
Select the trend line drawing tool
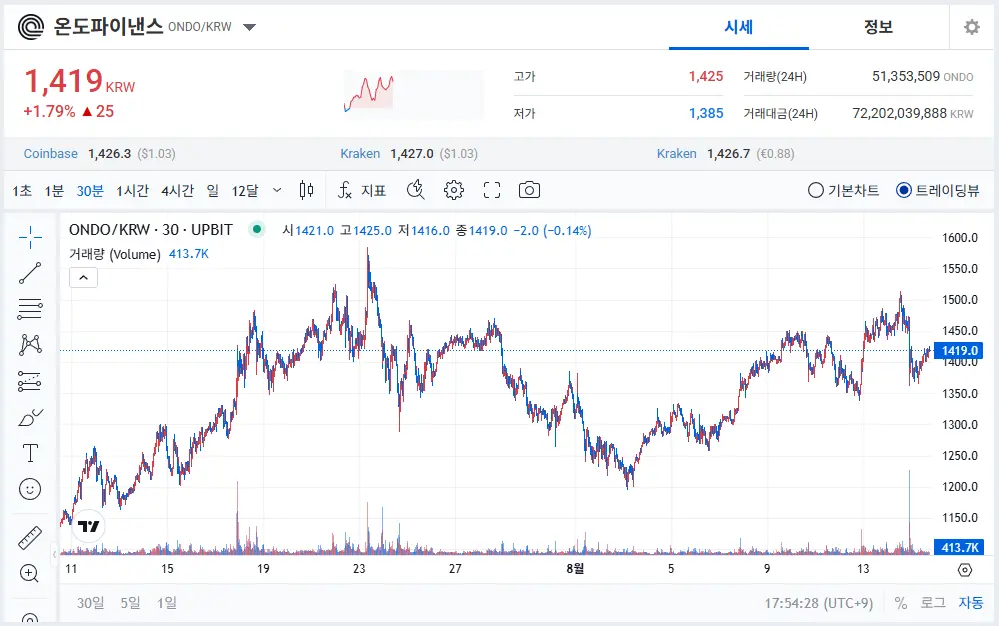click(30, 273)
